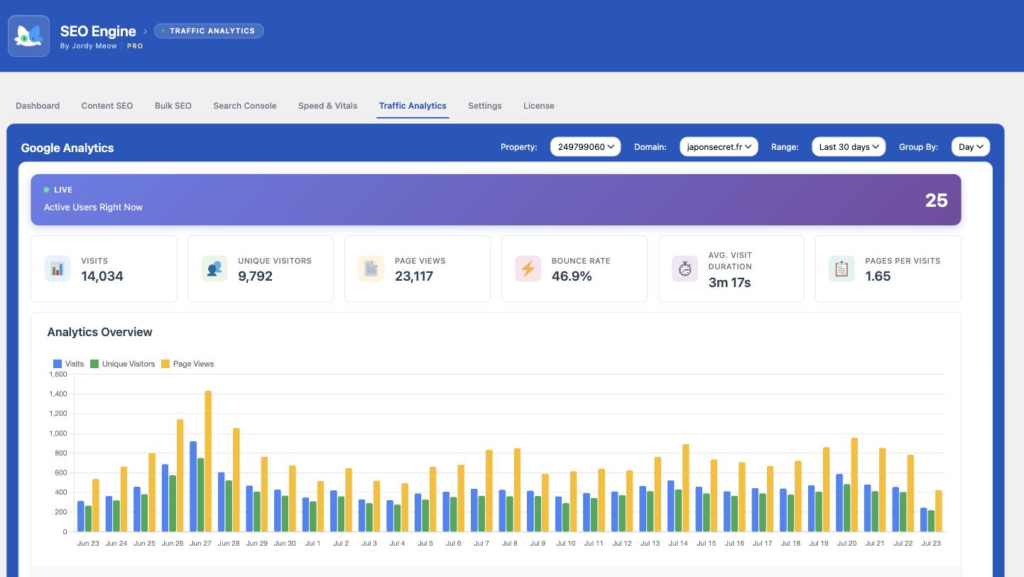This screenshot has width=1024, height=577.
Task: Click the 1,600 y-axis label
Action: (58, 375)
